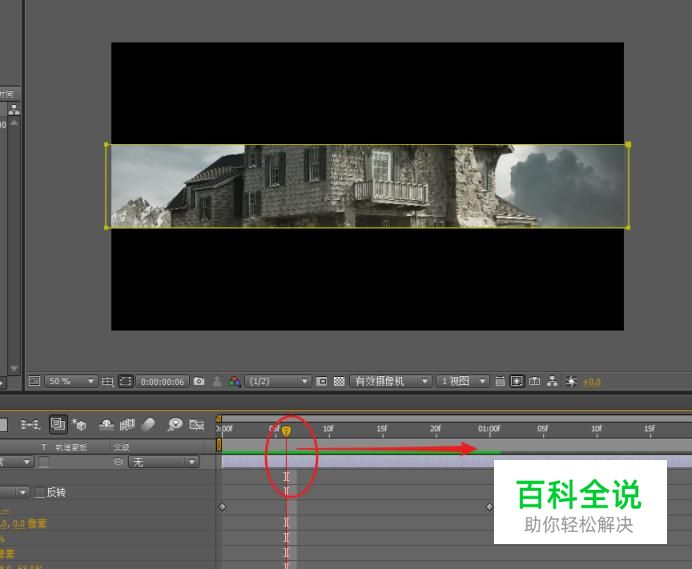The height and width of the screenshot is (569, 692).
Task: Toggle the Region of Interest button
Action: point(322,381)
